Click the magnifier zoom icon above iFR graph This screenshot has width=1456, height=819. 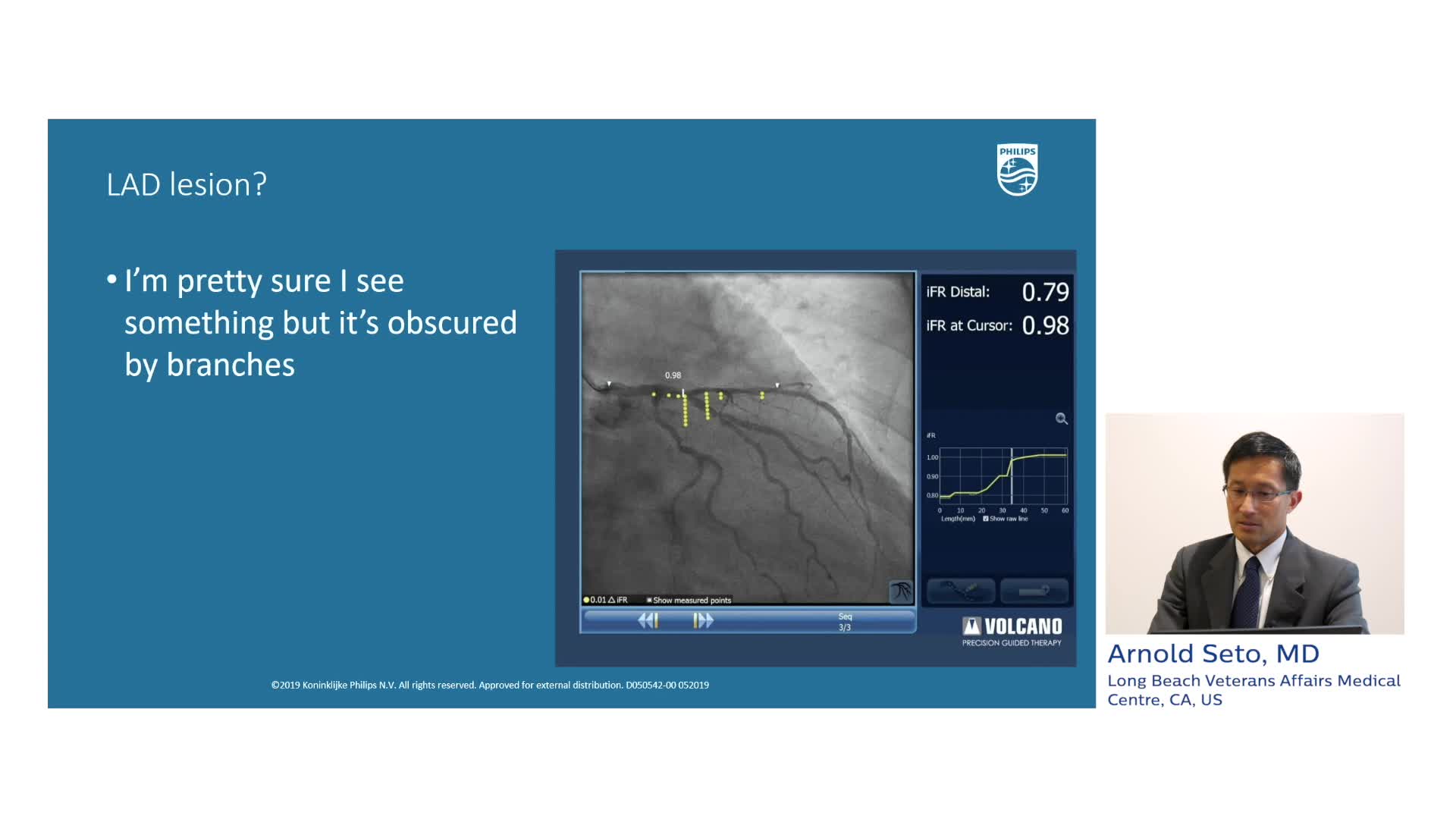(1061, 419)
